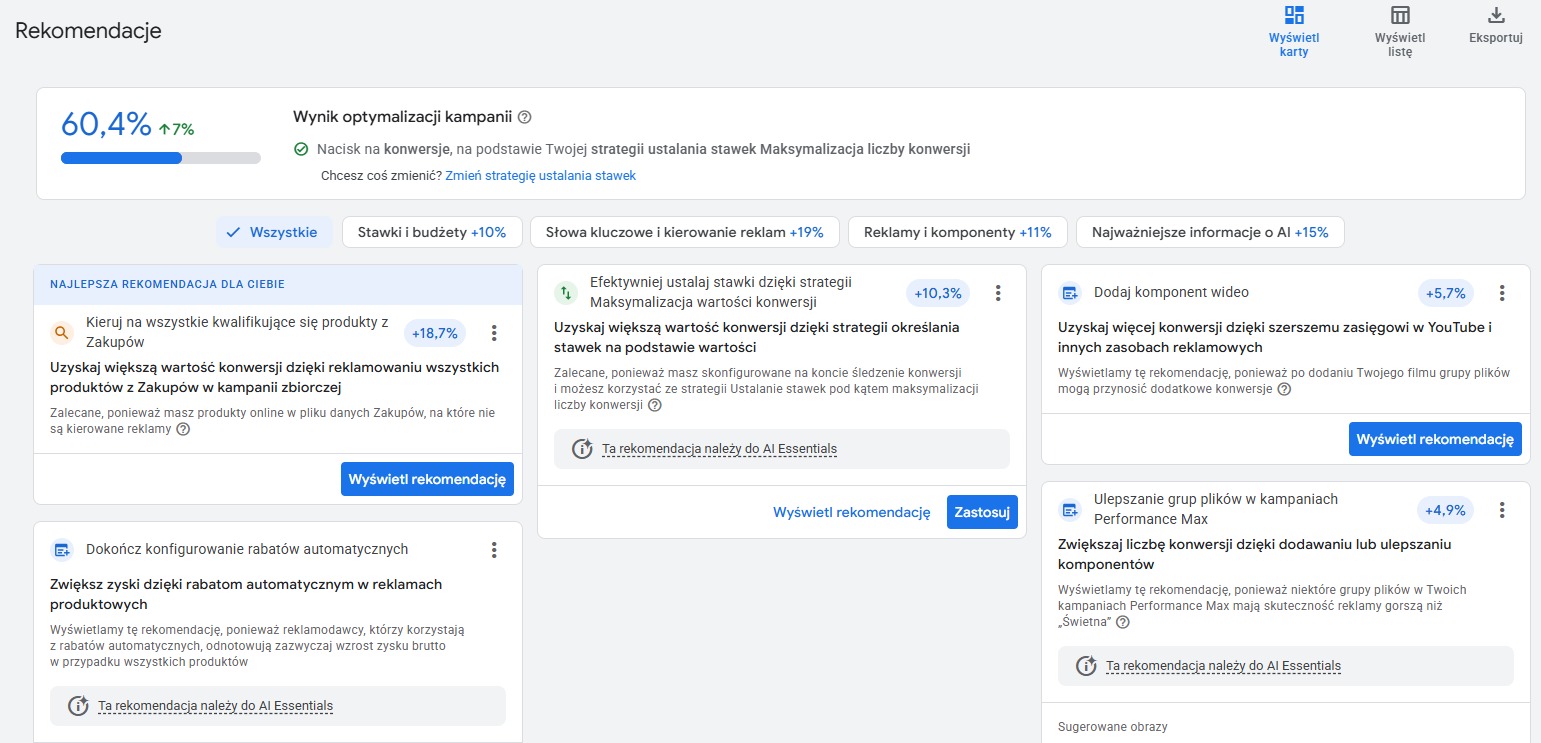1541x743 pixels.
Task: Open three-dot menu on Ulepszanie grup plików card
Action: (1501, 510)
